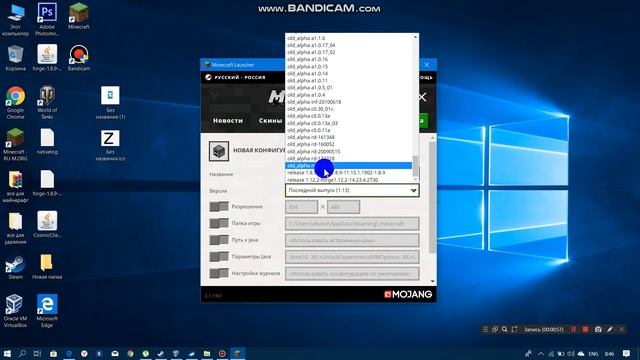Click the taskbar clock
This screenshot has height=360, width=640.
tap(609, 353)
